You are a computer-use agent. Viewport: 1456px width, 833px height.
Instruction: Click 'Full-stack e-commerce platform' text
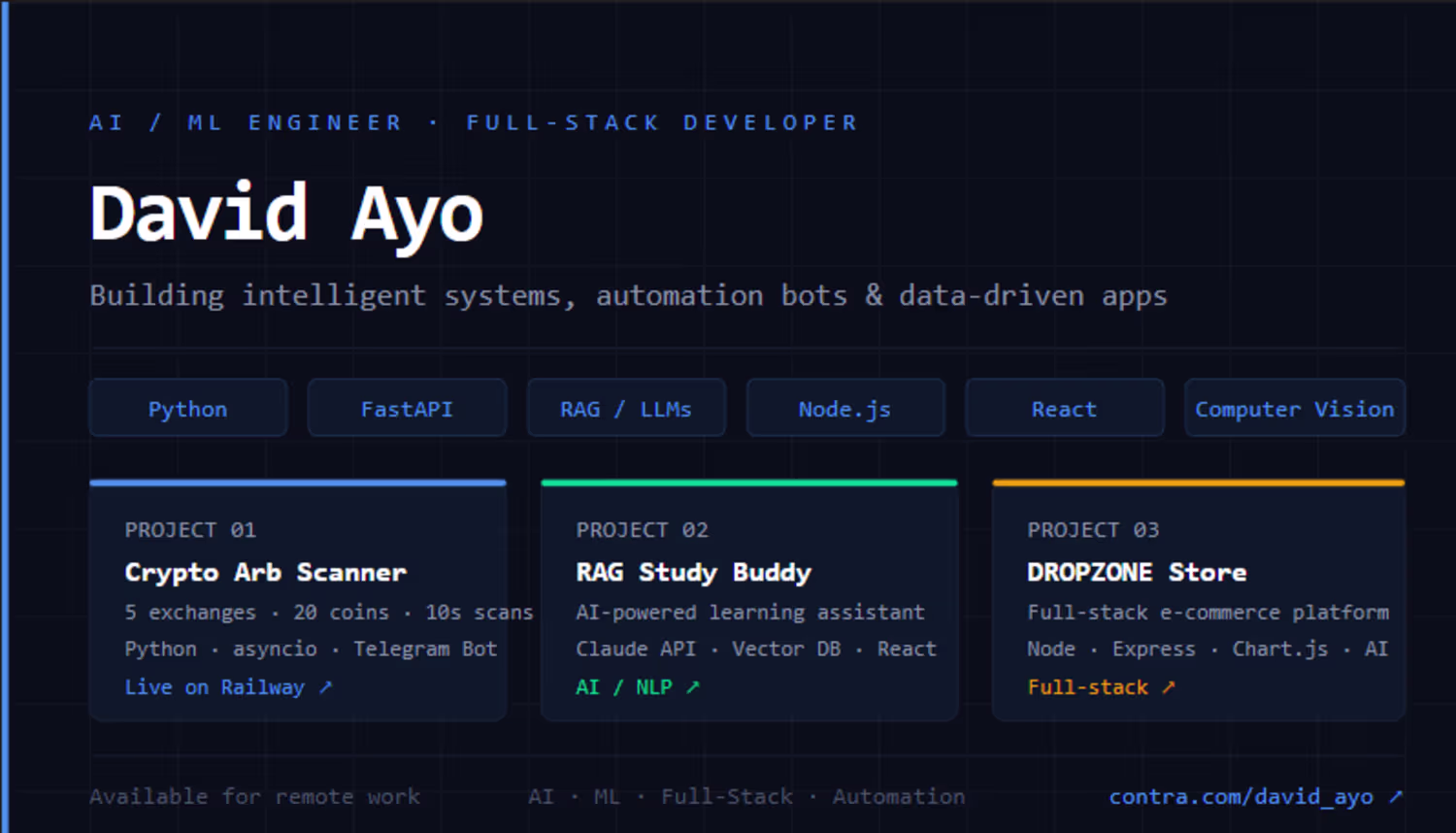[1208, 613]
